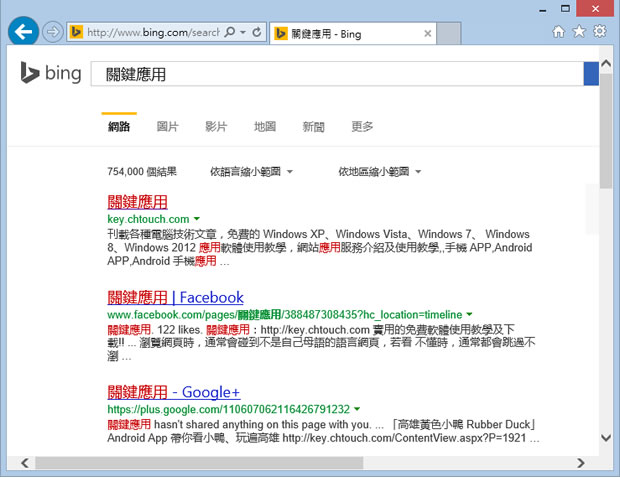The height and width of the screenshot is (478, 620).
Task: Select the 網路 search tab
Action: 119,127
